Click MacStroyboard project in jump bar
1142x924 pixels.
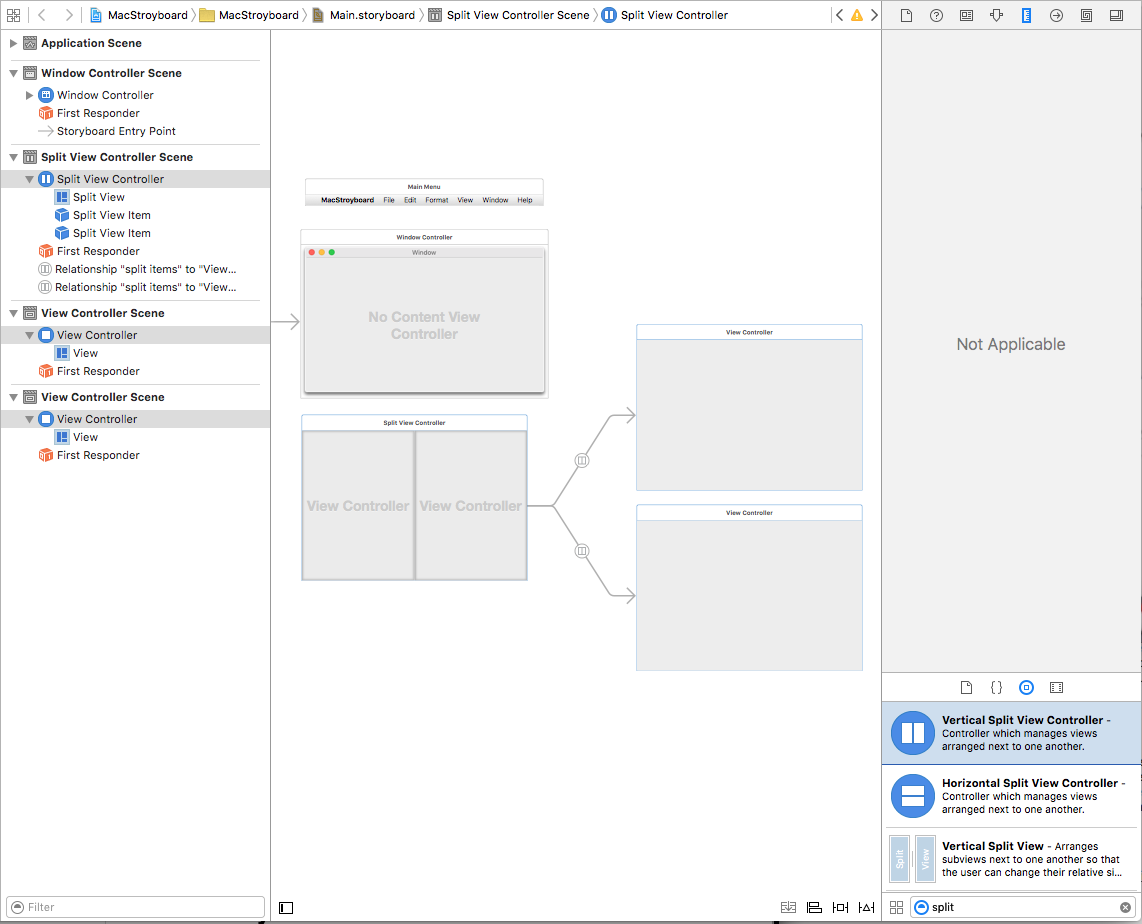(x=139, y=15)
